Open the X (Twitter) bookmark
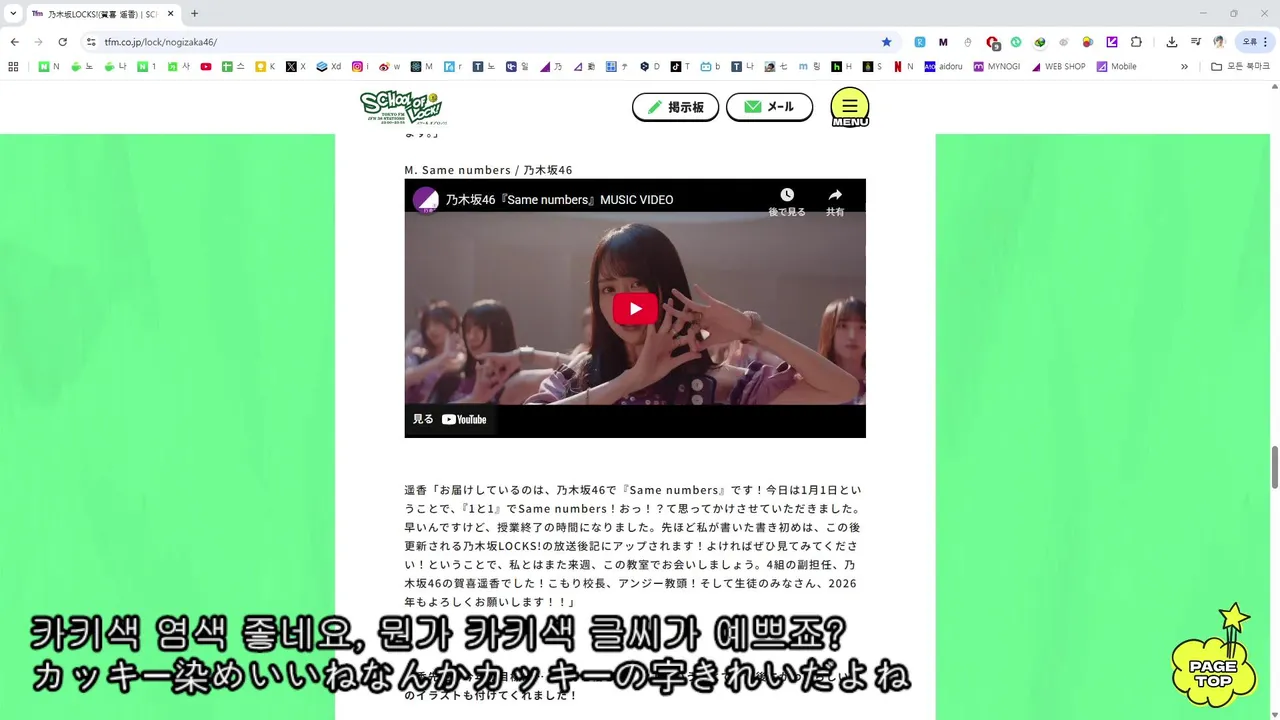 [x=296, y=67]
